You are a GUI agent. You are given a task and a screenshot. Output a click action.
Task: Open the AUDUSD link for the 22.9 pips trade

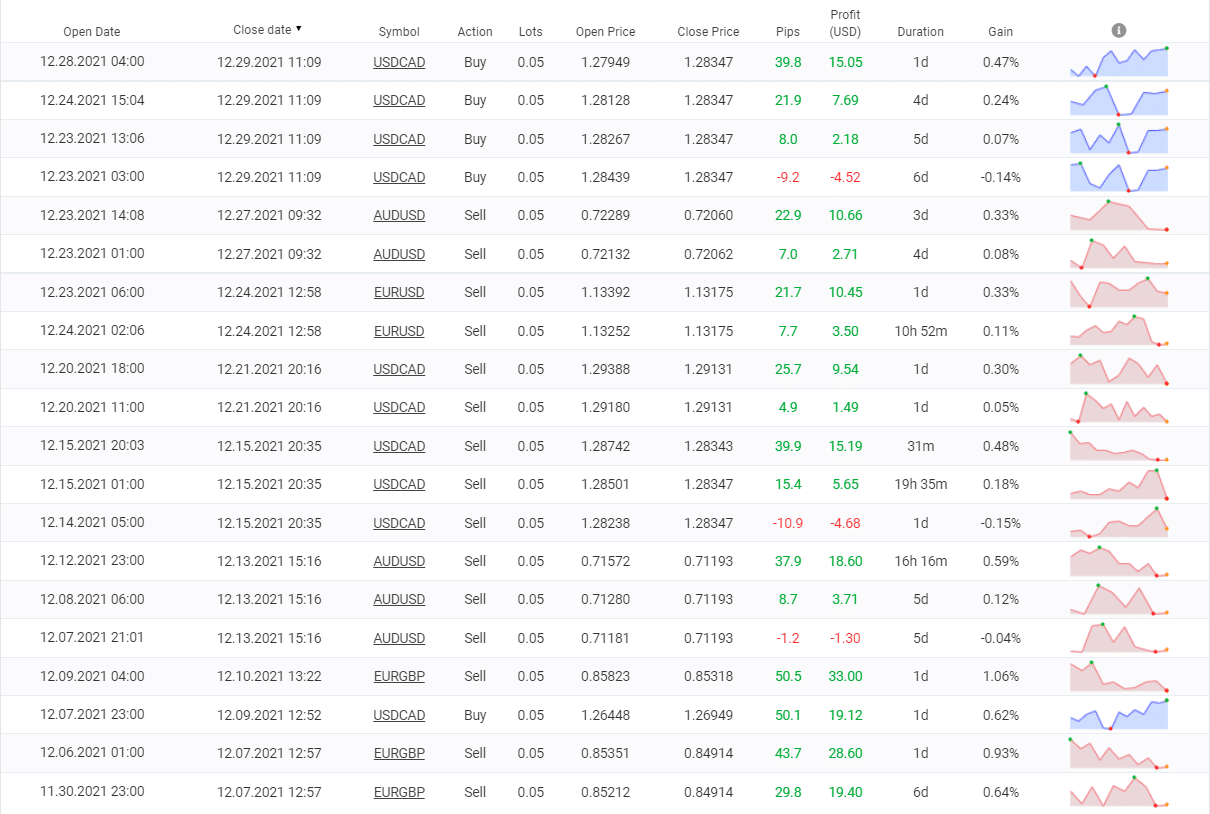click(x=399, y=215)
